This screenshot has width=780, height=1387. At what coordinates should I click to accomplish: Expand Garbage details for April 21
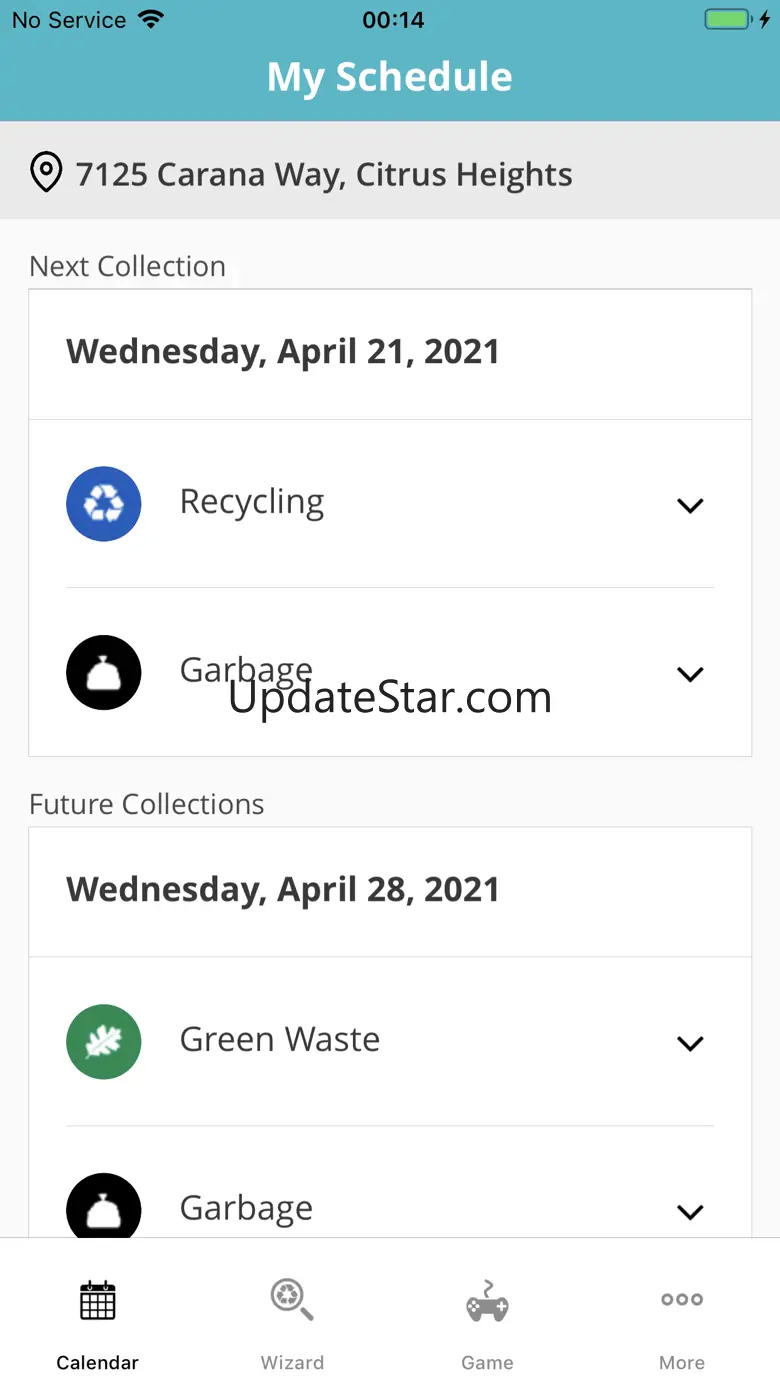[x=690, y=674]
